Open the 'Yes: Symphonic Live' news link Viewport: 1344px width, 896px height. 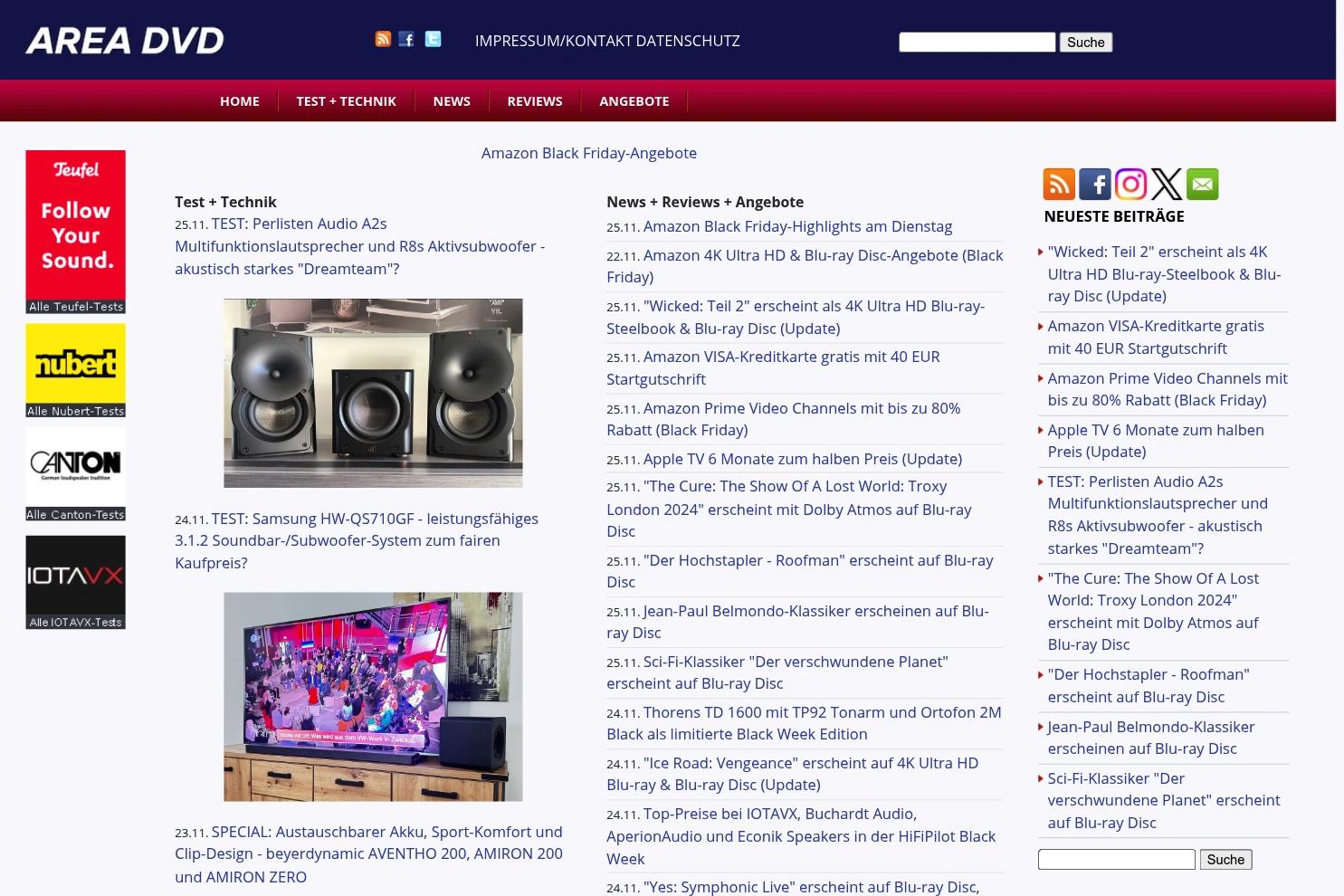811,887
